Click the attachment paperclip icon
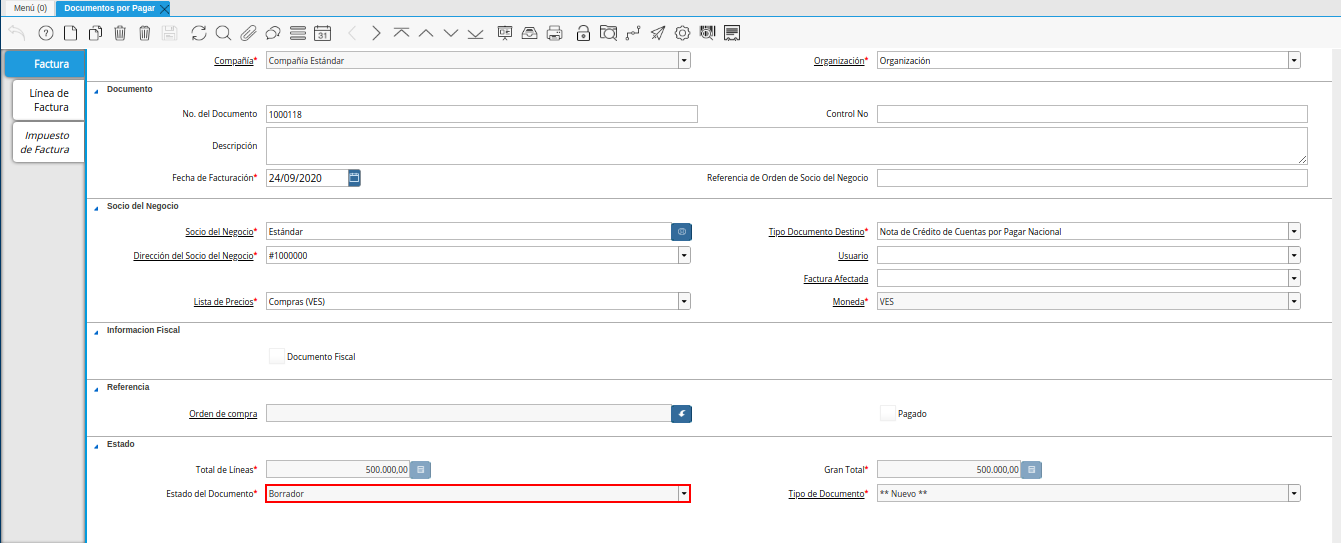 (248, 33)
